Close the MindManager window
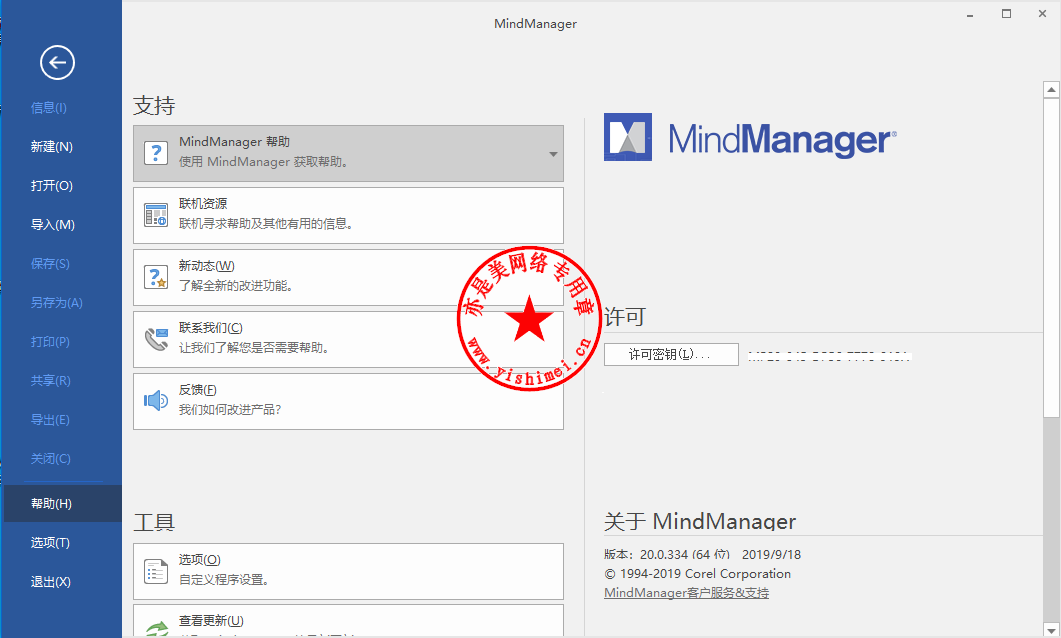Screen dimensions: 1061x638 click(1042, 14)
